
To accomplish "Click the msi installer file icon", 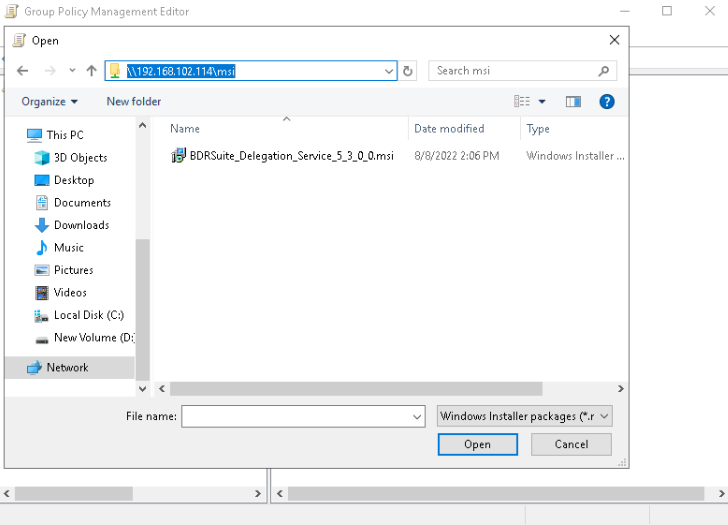I will [x=179, y=156].
